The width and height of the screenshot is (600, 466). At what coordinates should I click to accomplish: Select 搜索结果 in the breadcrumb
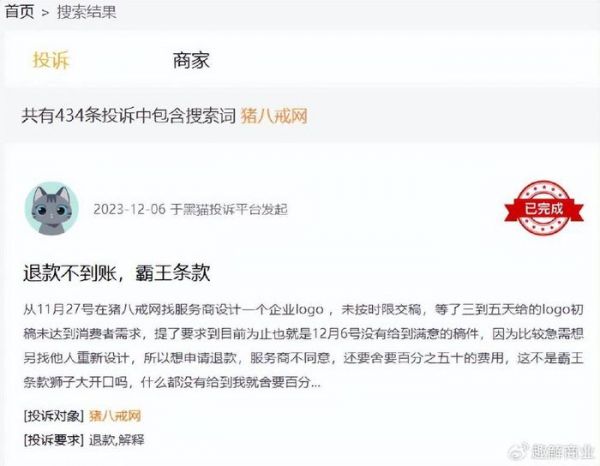coord(86,12)
